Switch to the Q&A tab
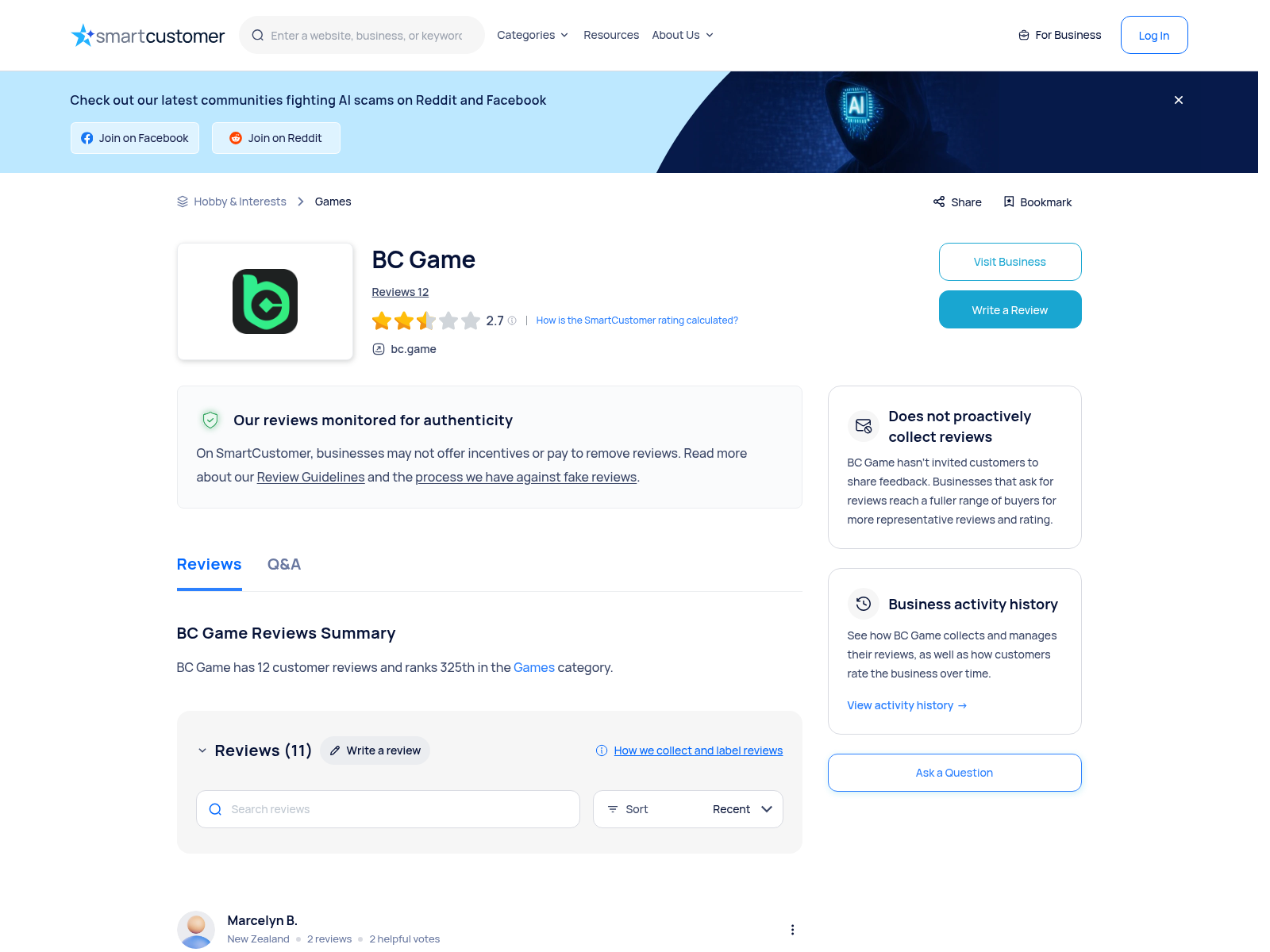The image size is (1270, 952). [x=284, y=564]
